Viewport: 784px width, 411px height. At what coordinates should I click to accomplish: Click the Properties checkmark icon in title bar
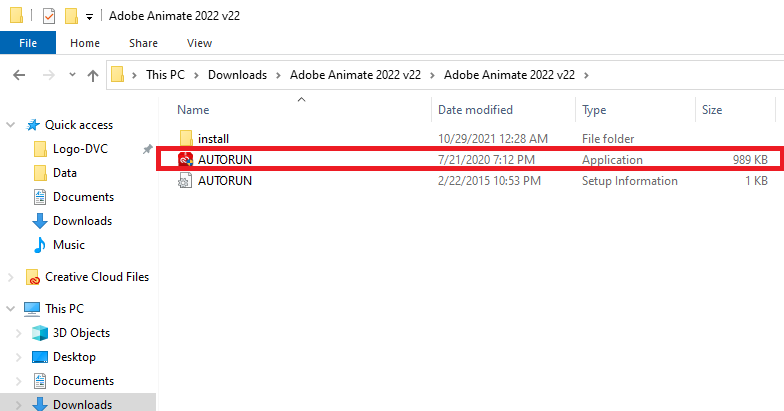48,16
